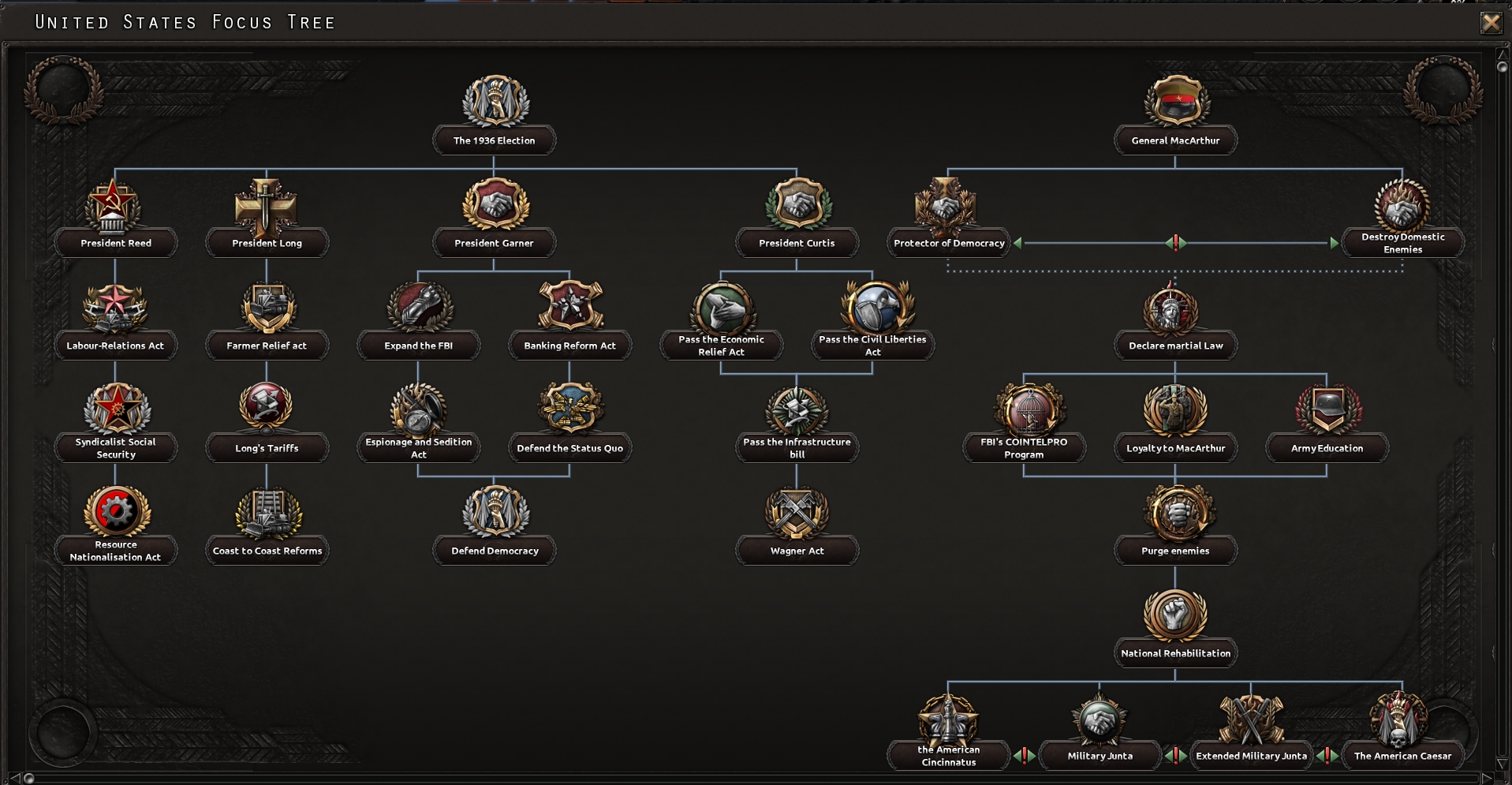Close the United States Focus Tree window
The height and width of the screenshot is (785, 1512).
click(1491, 22)
